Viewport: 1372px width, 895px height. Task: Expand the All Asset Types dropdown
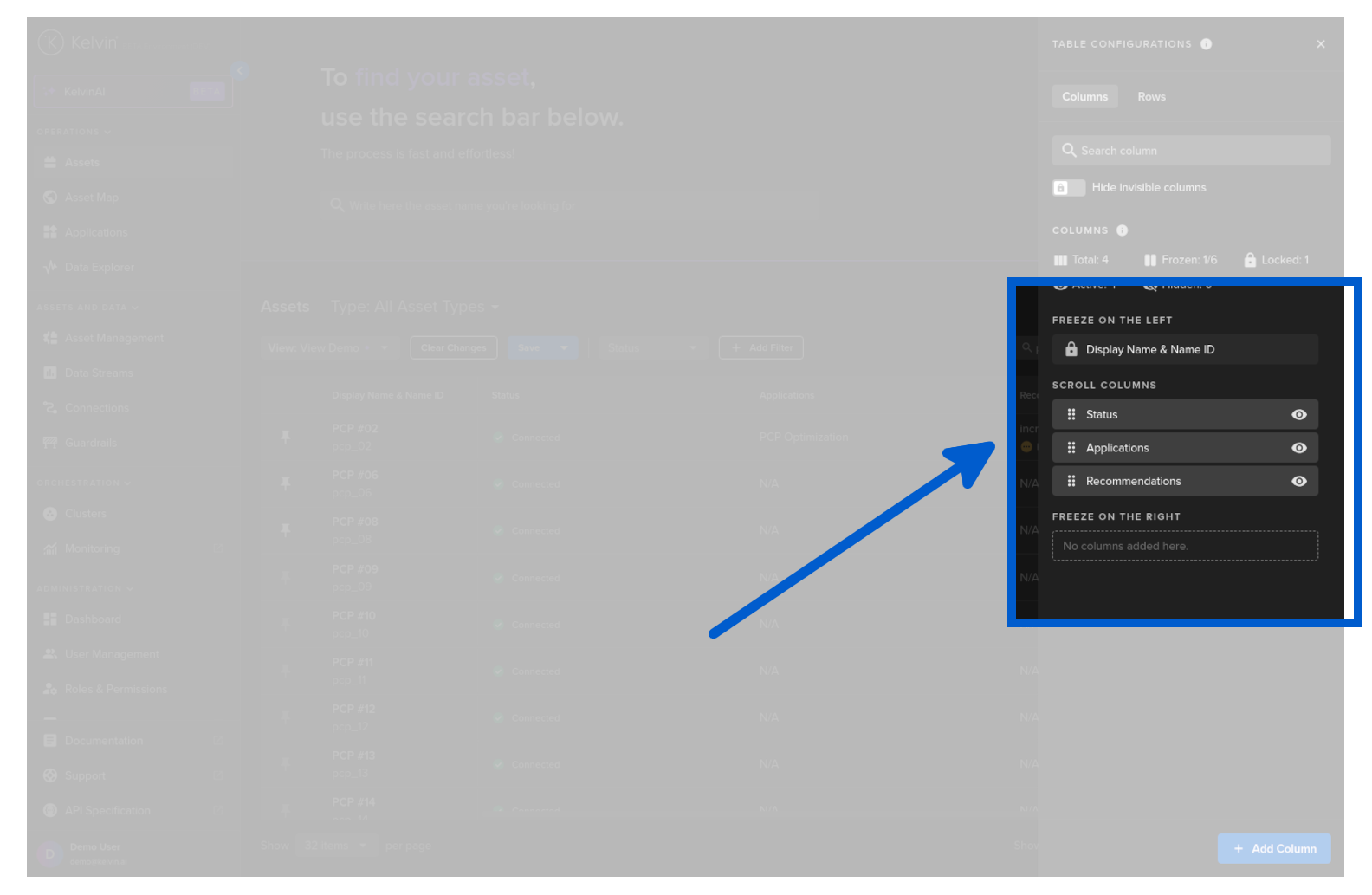coord(495,308)
